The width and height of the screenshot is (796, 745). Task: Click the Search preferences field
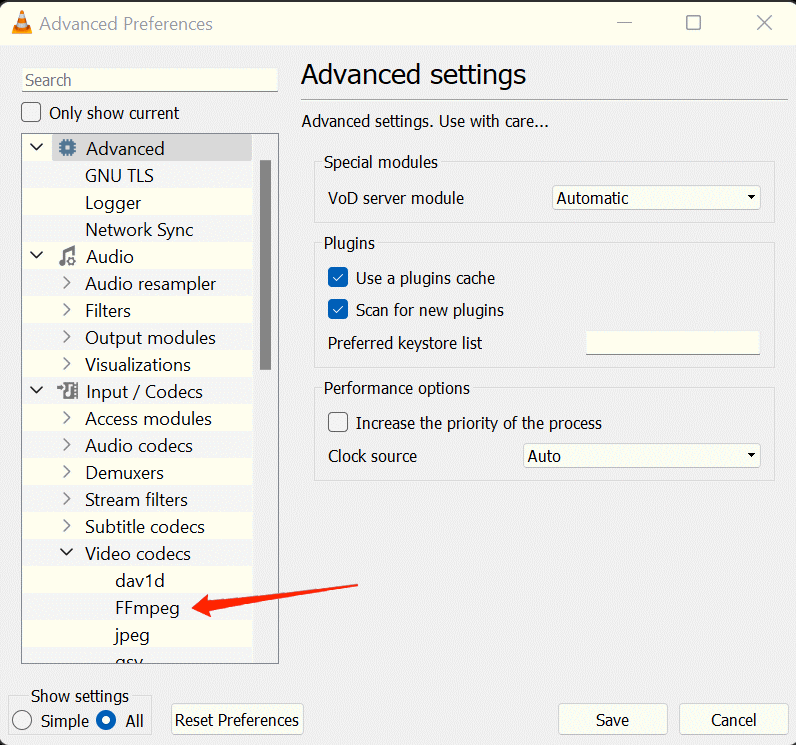tap(150, 80)
